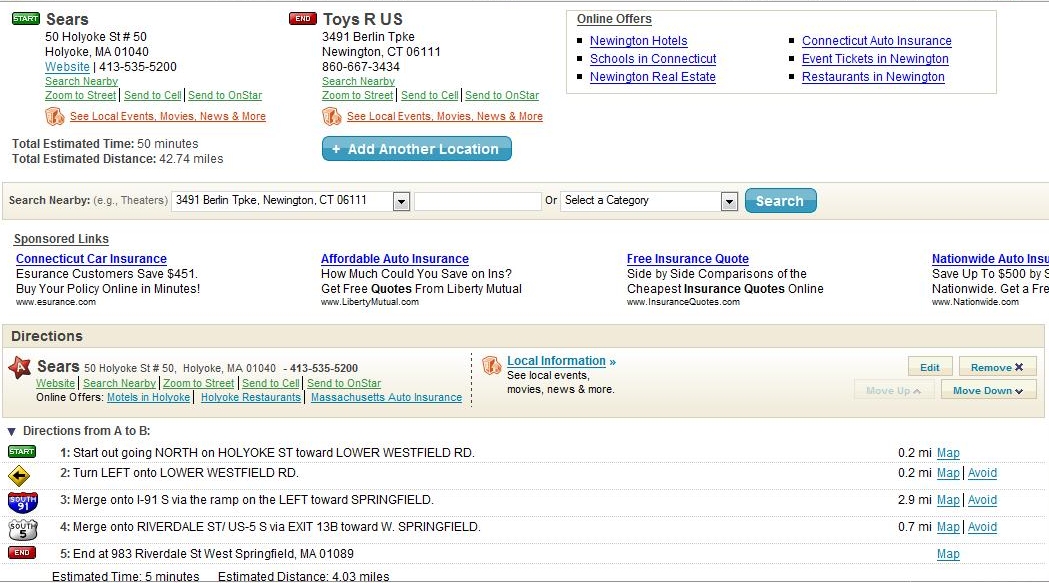Click the blue Search button

(x=780, y=201)
